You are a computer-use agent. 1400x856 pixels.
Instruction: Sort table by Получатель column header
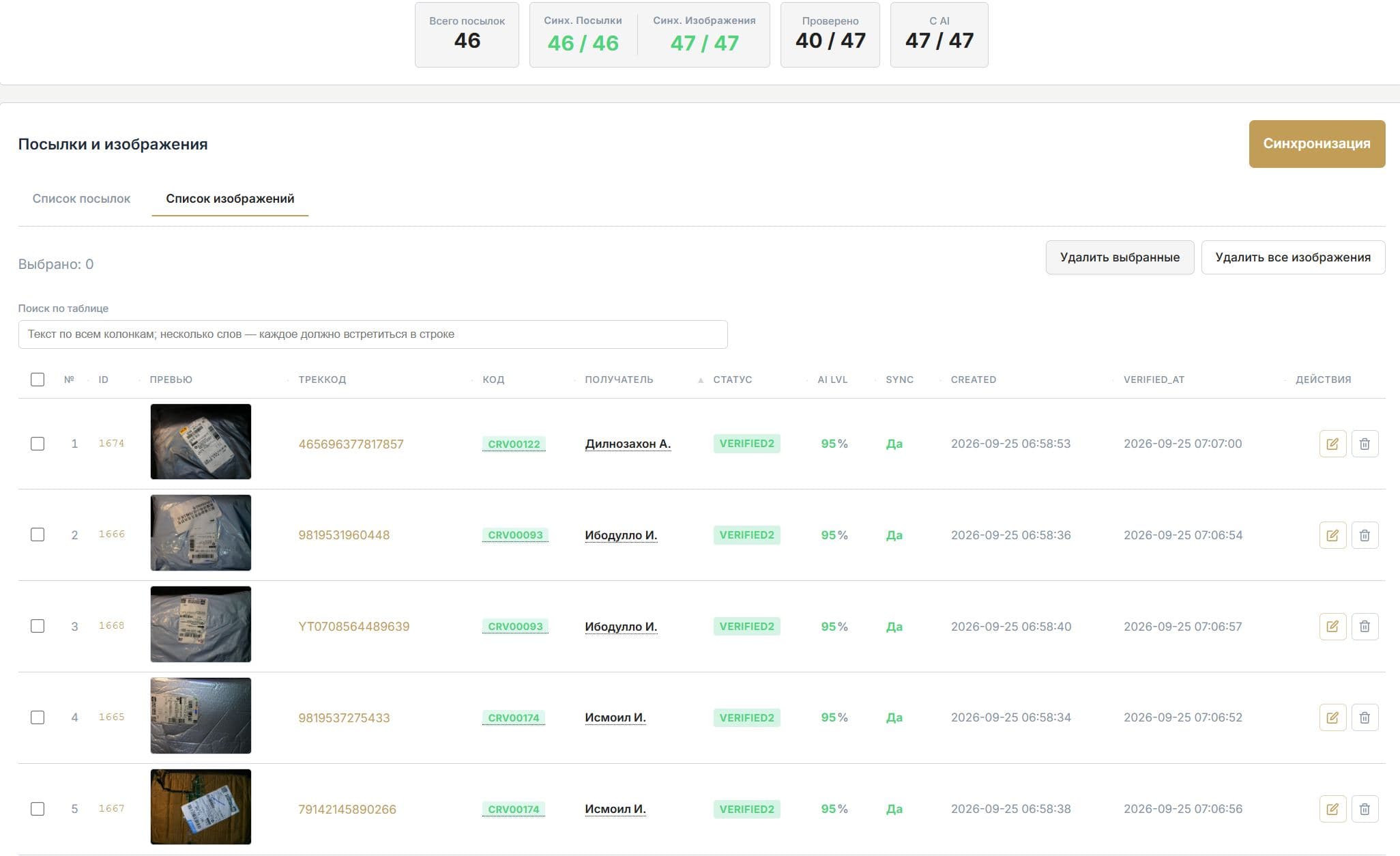pyautogui.click(x=619, y=380)
